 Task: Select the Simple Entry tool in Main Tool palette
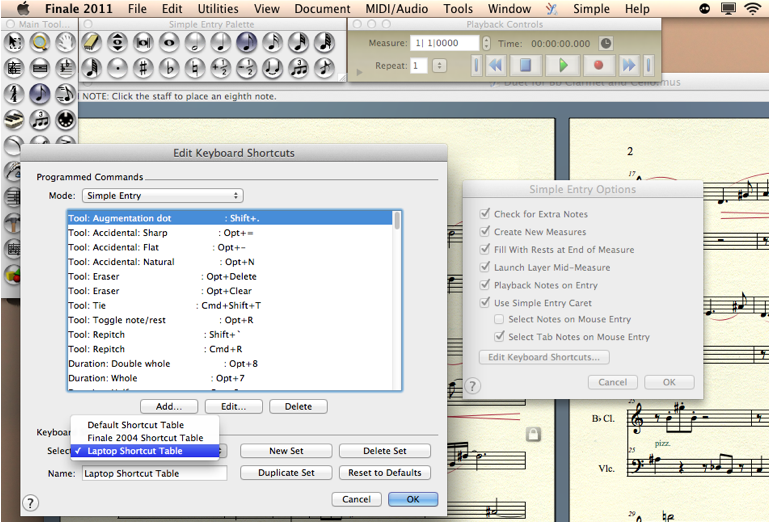coord(40,93)
